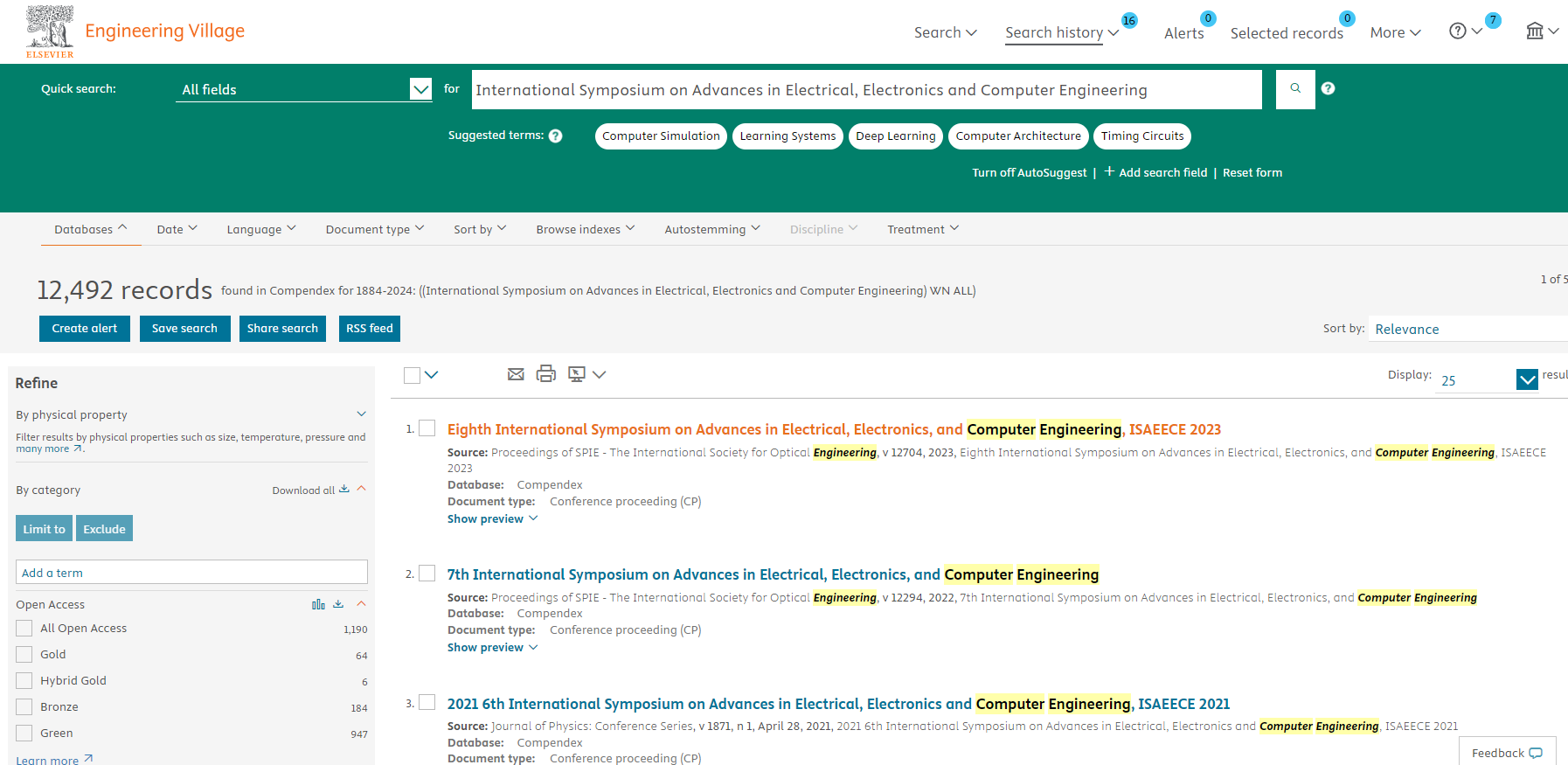Expand select-all options chevron
This screenshot has width=1568, height=765.
click(432, 375)
